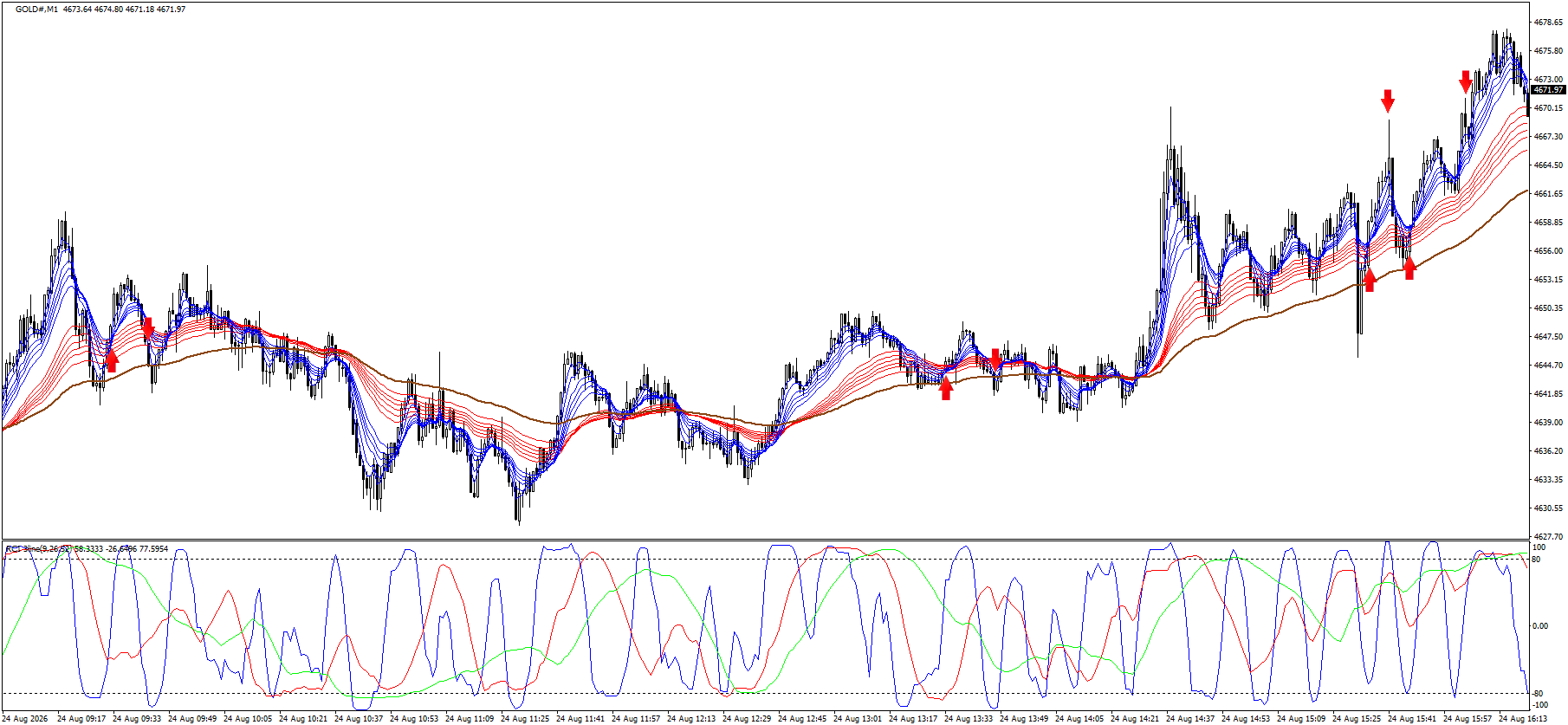Click the 4641.85 price scale label
Viewport: 1568px width, 725px height.
click(1548, 394)
